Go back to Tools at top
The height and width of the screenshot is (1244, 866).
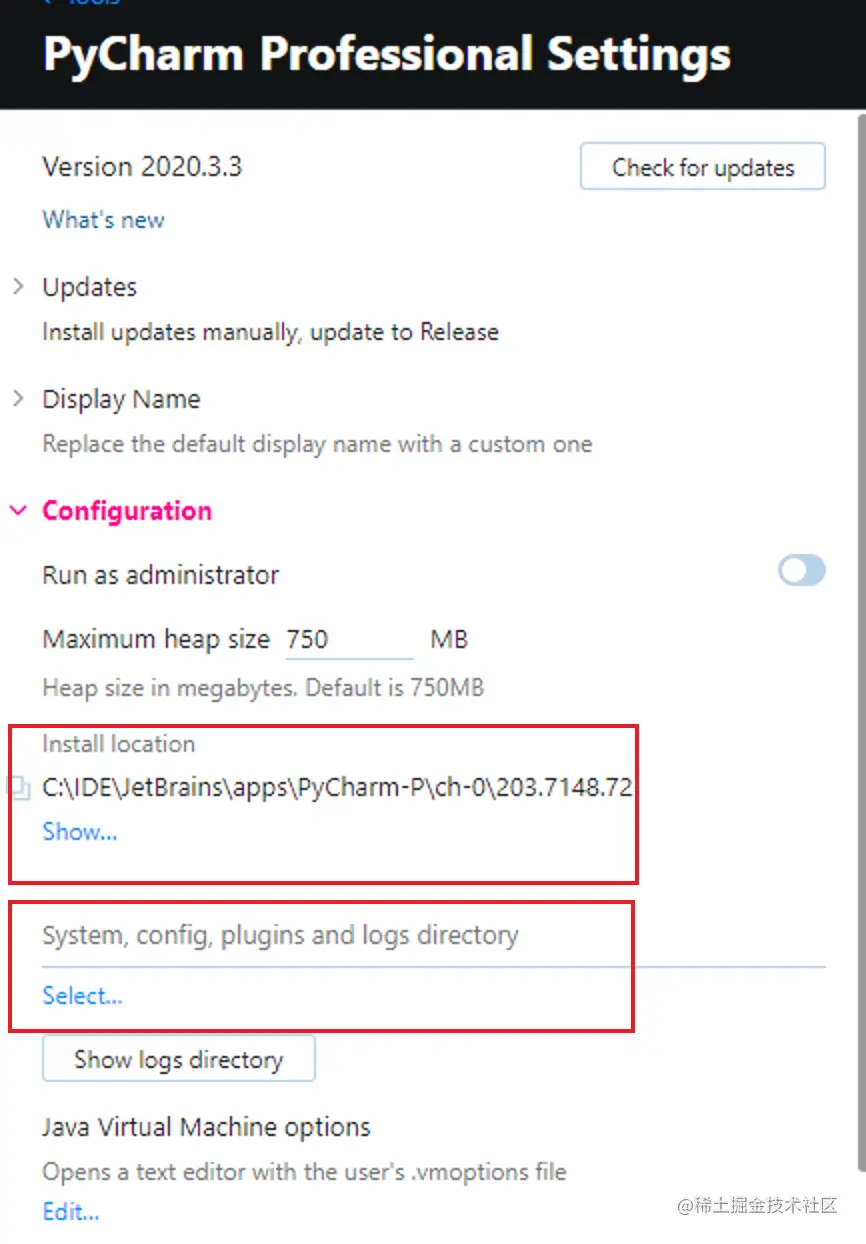tap(82, 3)
